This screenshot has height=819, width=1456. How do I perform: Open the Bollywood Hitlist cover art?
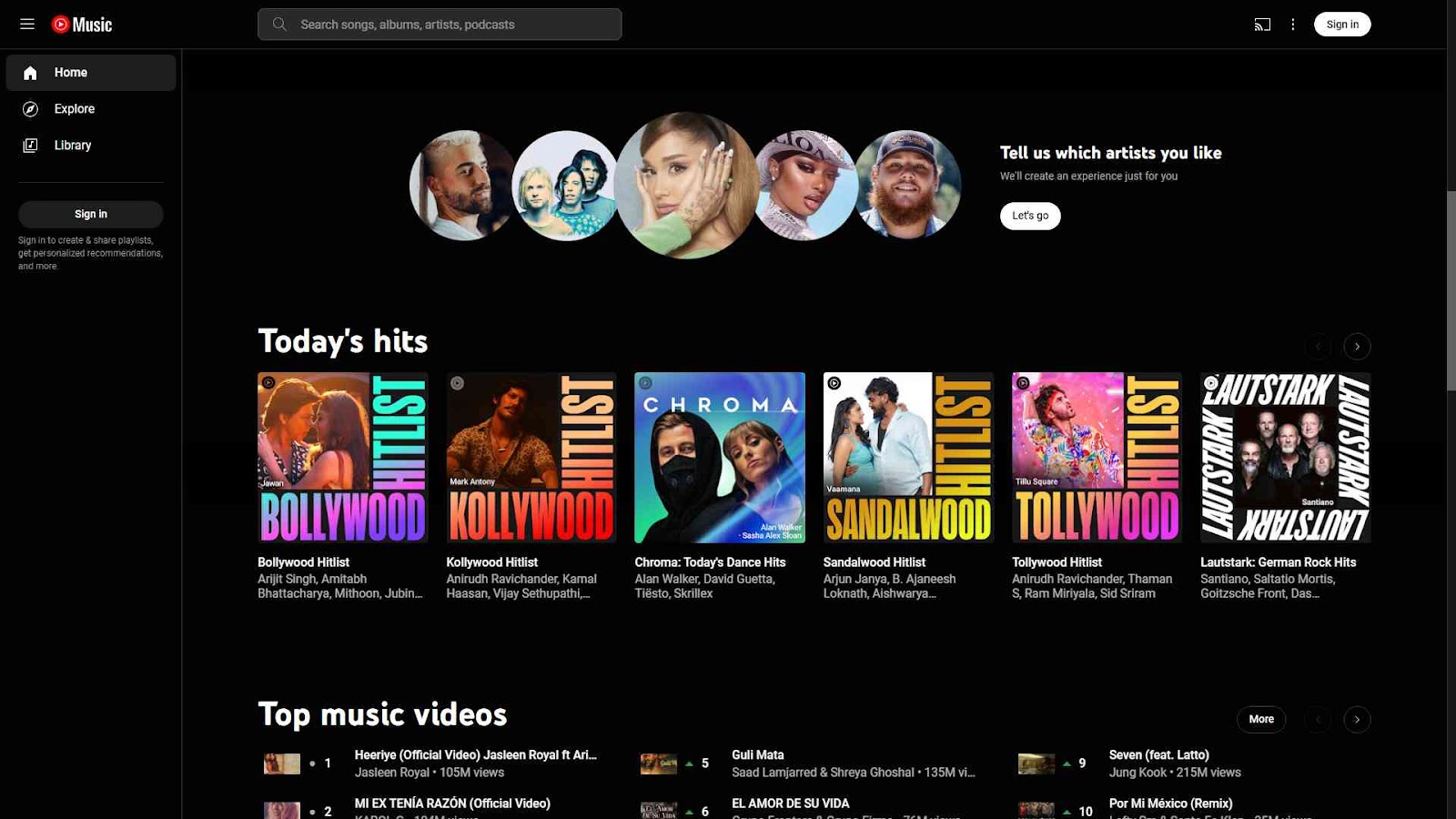[x=343, y=458]
